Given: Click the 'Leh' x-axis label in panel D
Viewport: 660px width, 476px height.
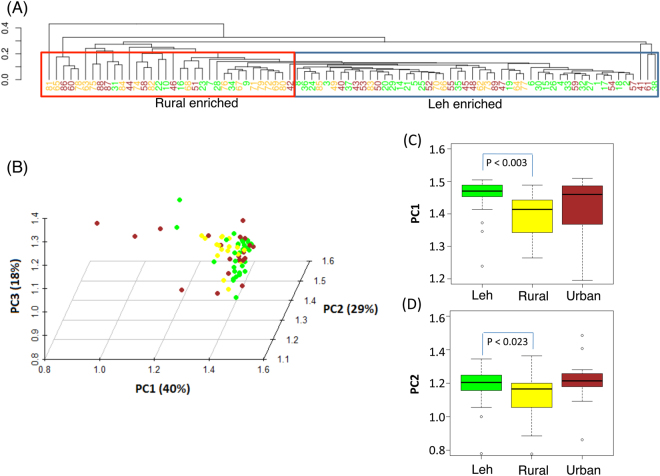Looking at the screenshot, I should pyautogui.click(x=482, y=469).
